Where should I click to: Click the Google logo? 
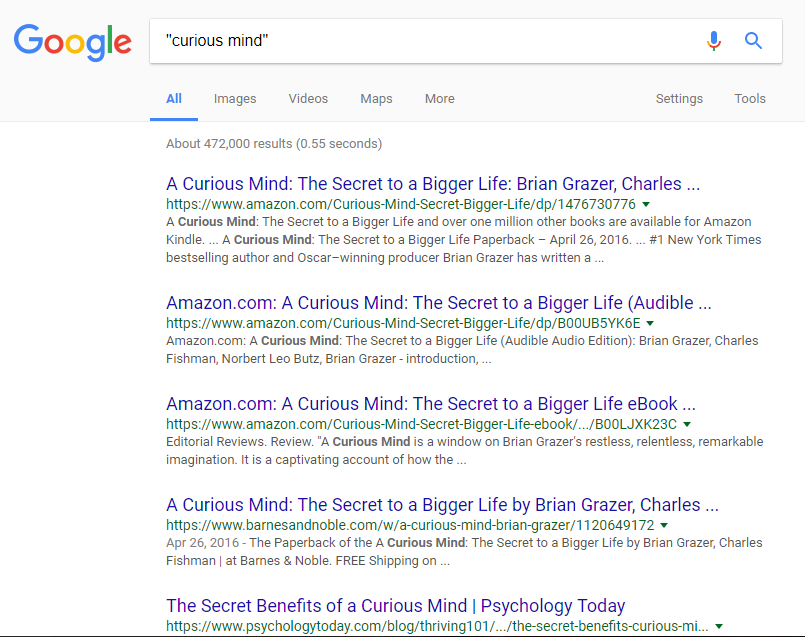pyautogui.click(x=72, y=42)
